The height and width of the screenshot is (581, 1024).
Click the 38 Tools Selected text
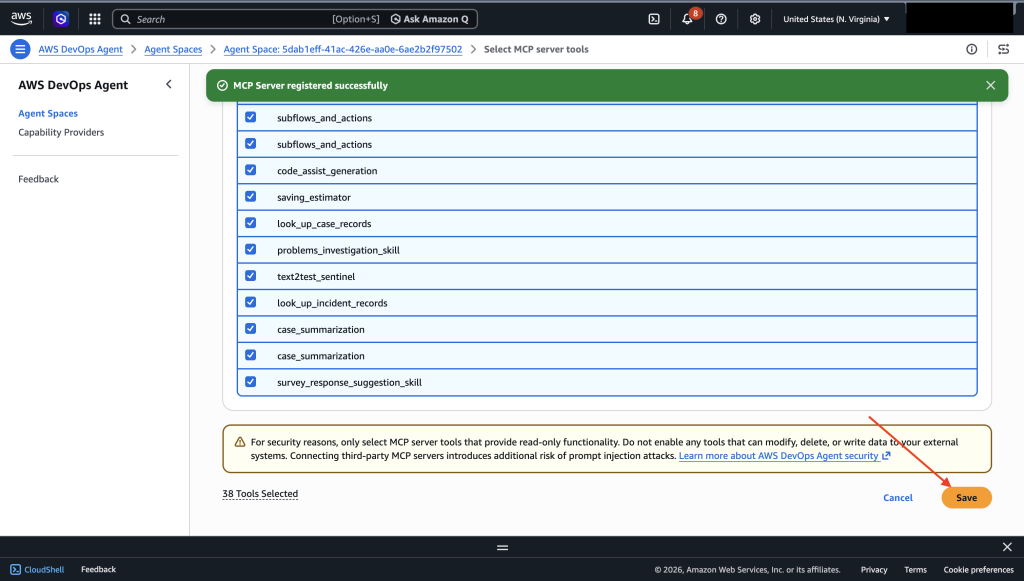coord(260,494)
